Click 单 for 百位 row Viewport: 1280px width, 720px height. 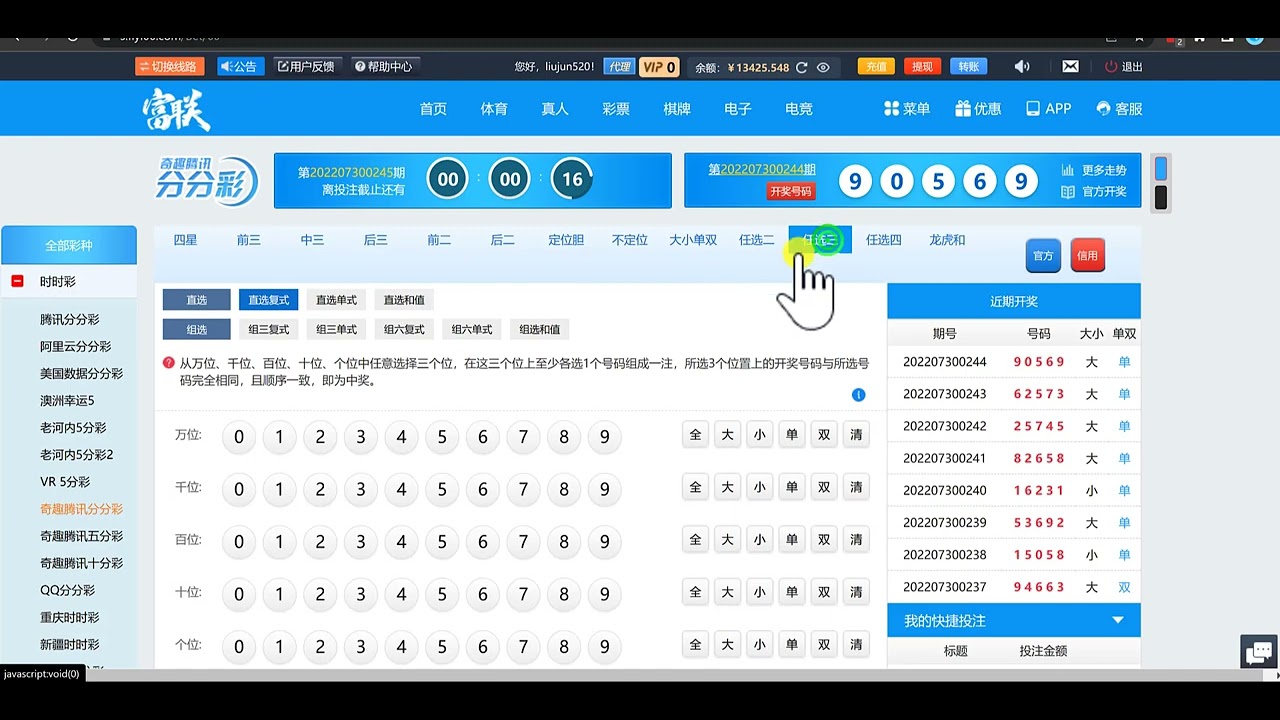791,540
